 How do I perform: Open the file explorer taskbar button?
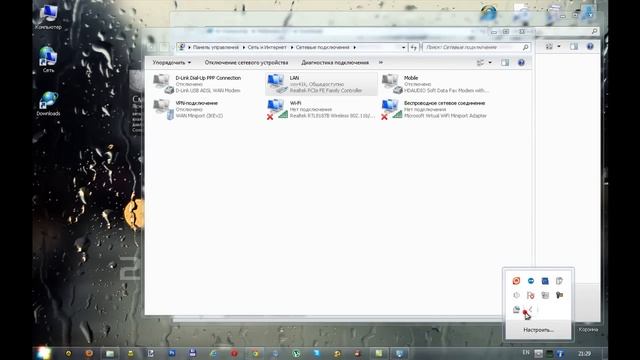109,353
